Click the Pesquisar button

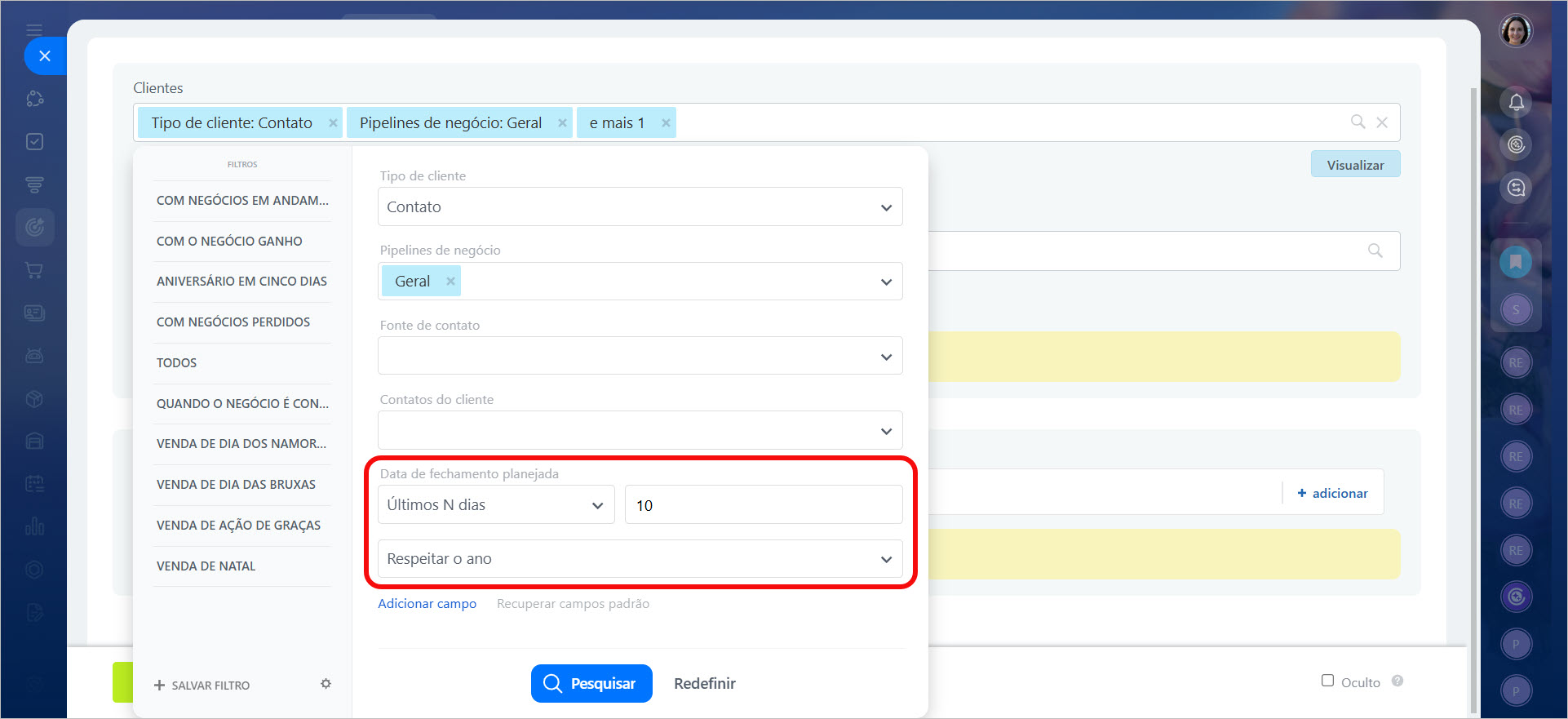[x=591, y=683]
